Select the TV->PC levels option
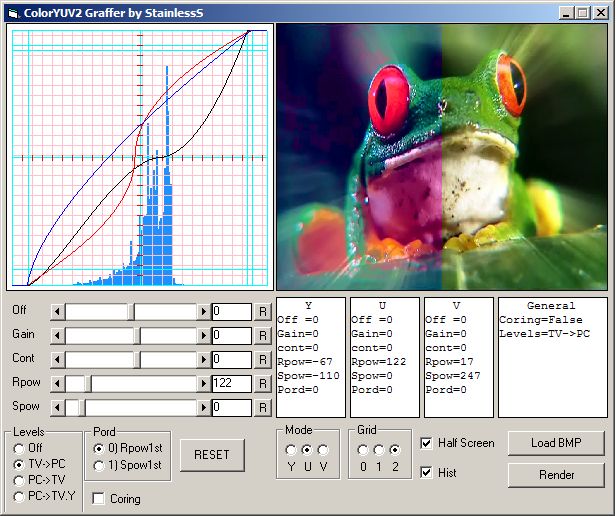Viewport: 616px width, 516px height. [x=18, y=465]
